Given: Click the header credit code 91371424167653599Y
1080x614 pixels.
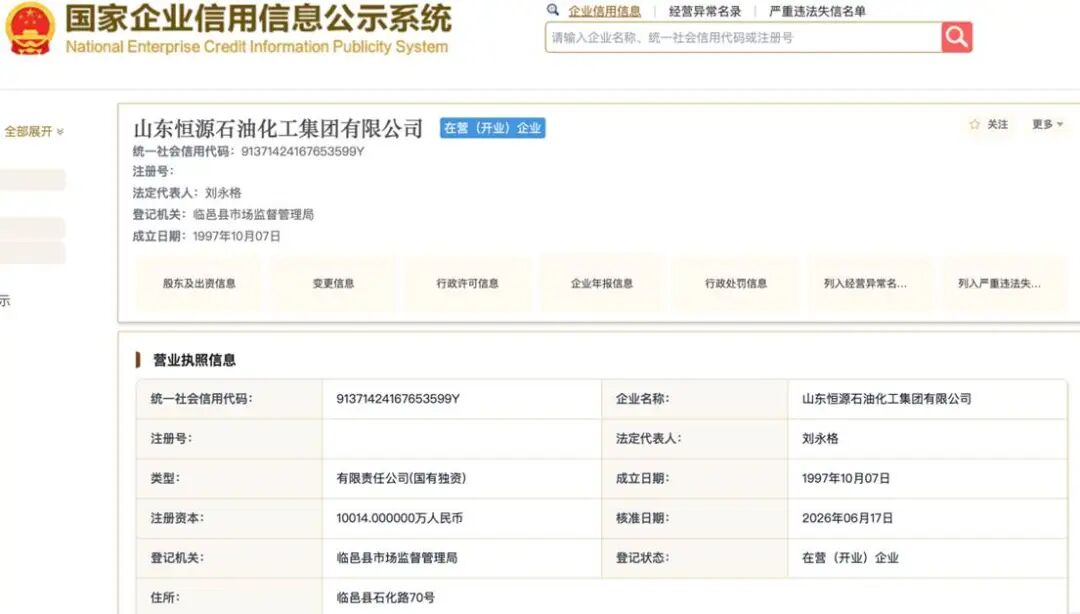Looking at the screenshot, I should [302, 152].
